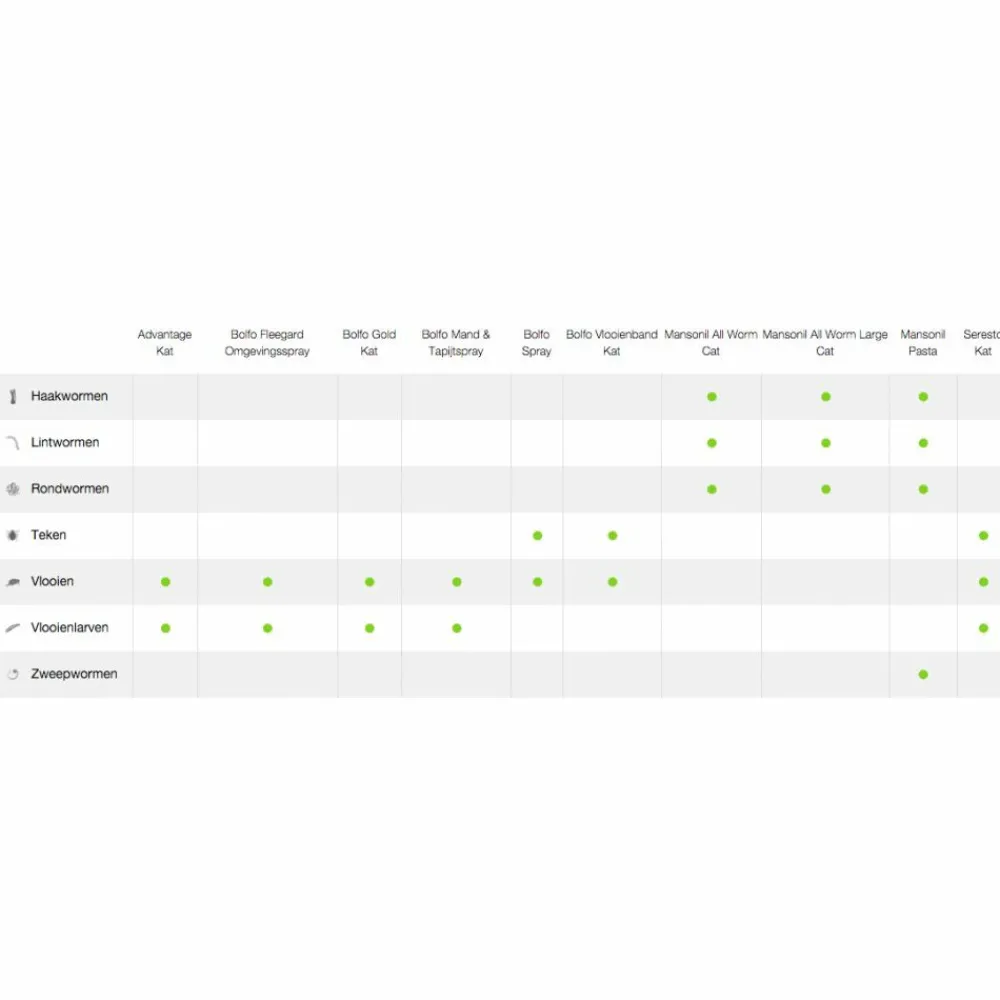Open the Mansonil Pasta column header
This screenshot has width=1000, height=1000.
coord(923,343)
